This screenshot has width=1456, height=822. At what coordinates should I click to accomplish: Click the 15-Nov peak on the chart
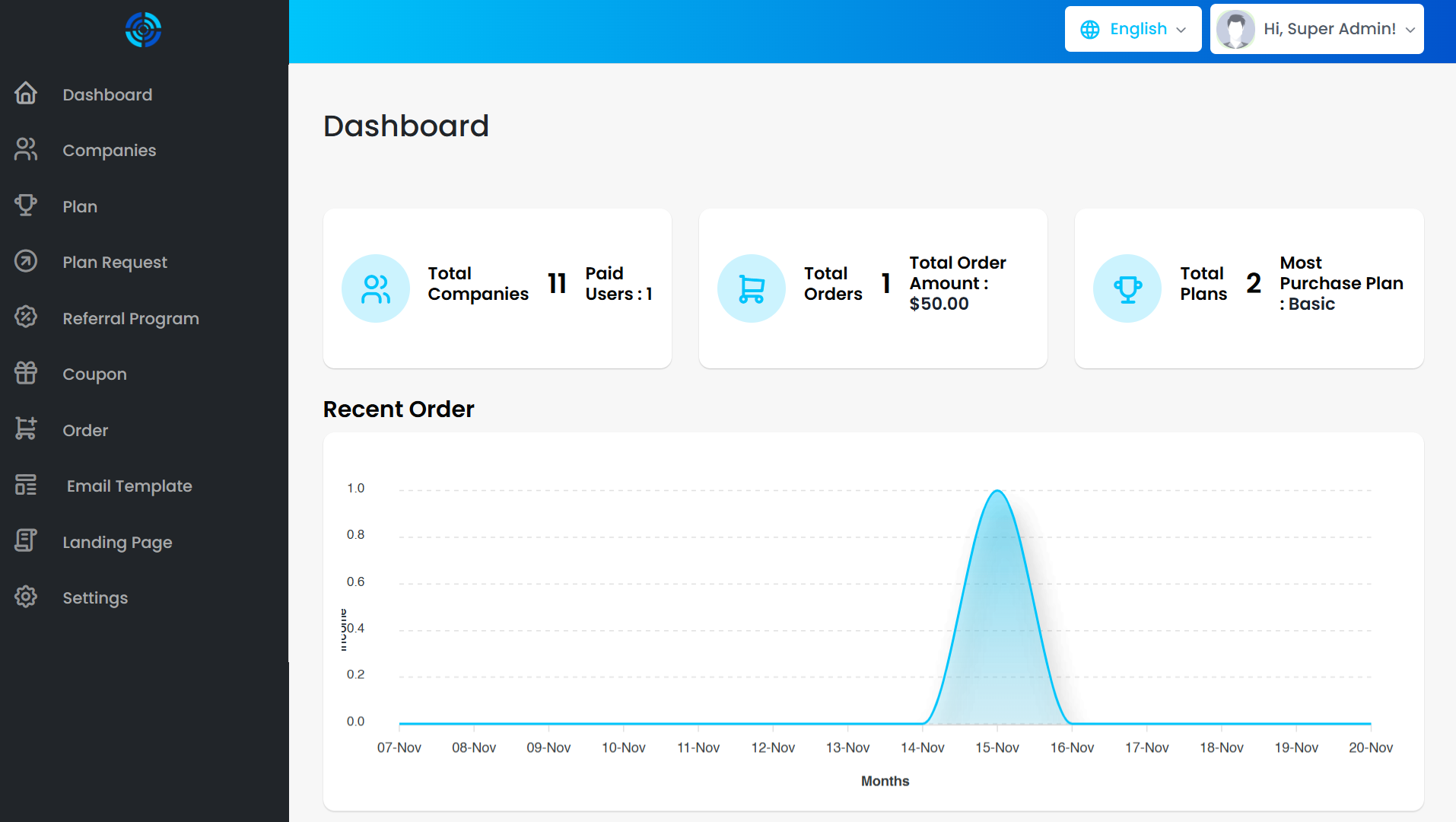[997, 492]
